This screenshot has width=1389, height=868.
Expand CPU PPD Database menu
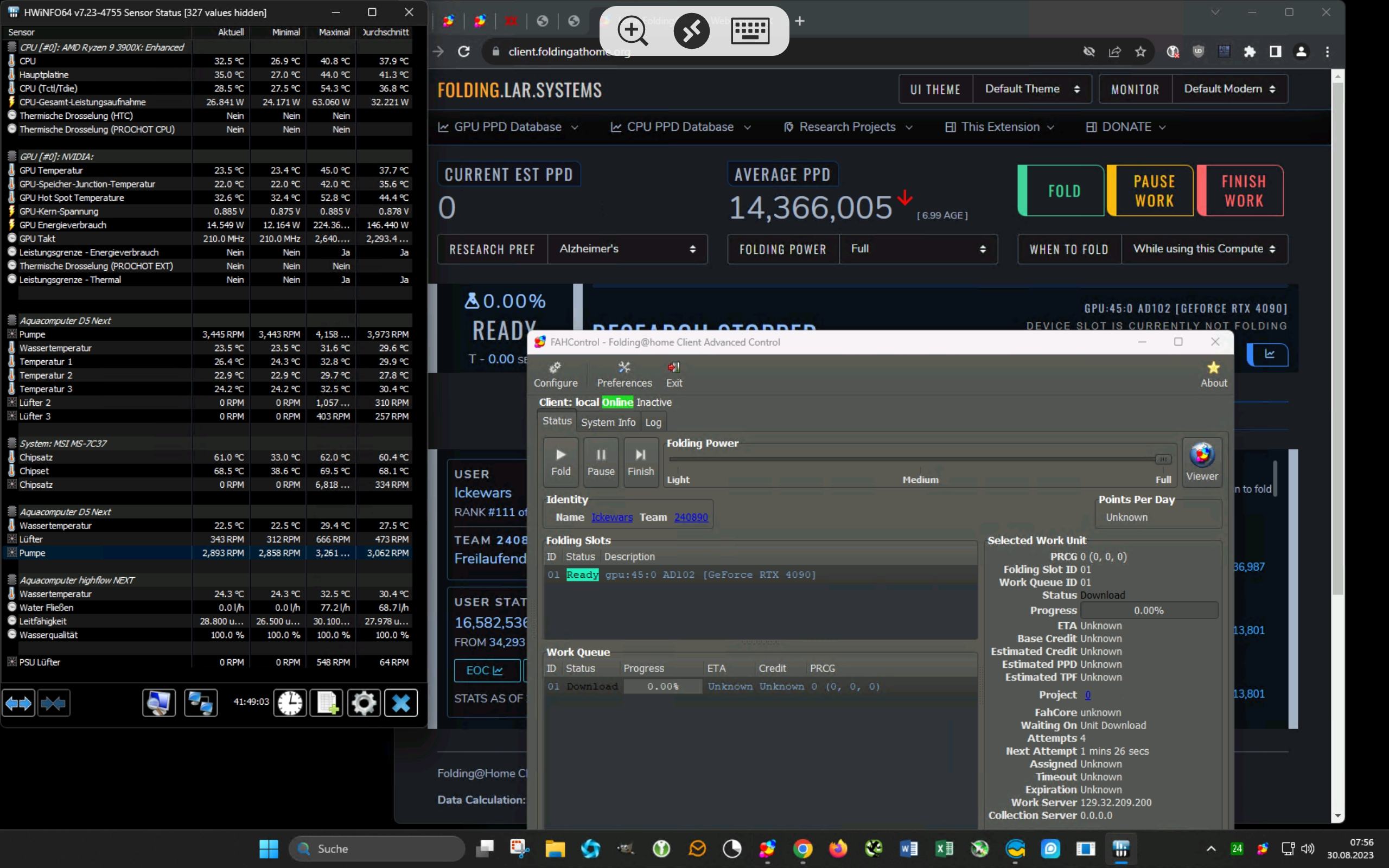pyautogui.click(x=680, y=127)
